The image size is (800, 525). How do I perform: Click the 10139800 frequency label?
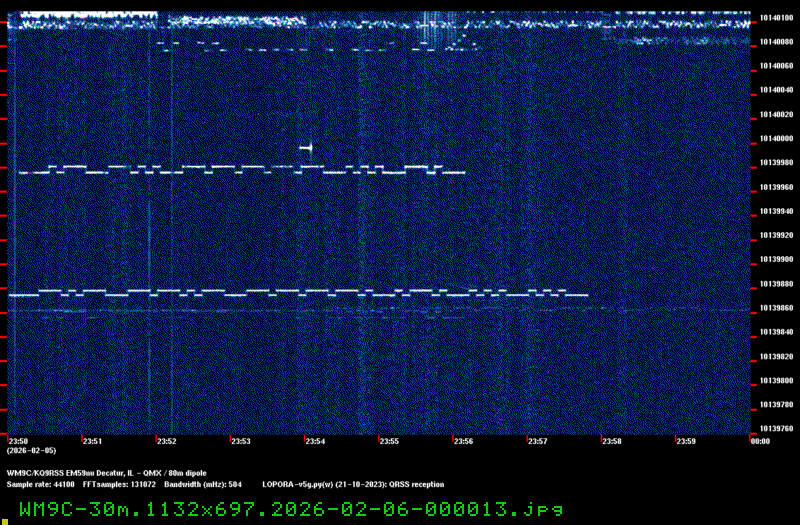point(776,381)
